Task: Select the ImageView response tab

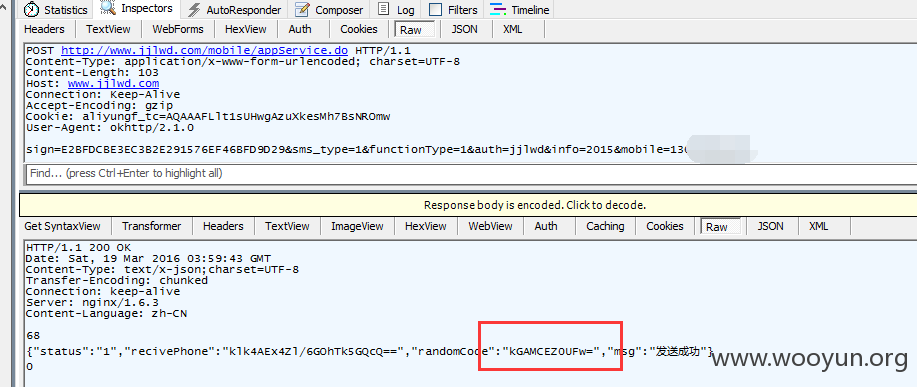Action: (x=357, y=226)
